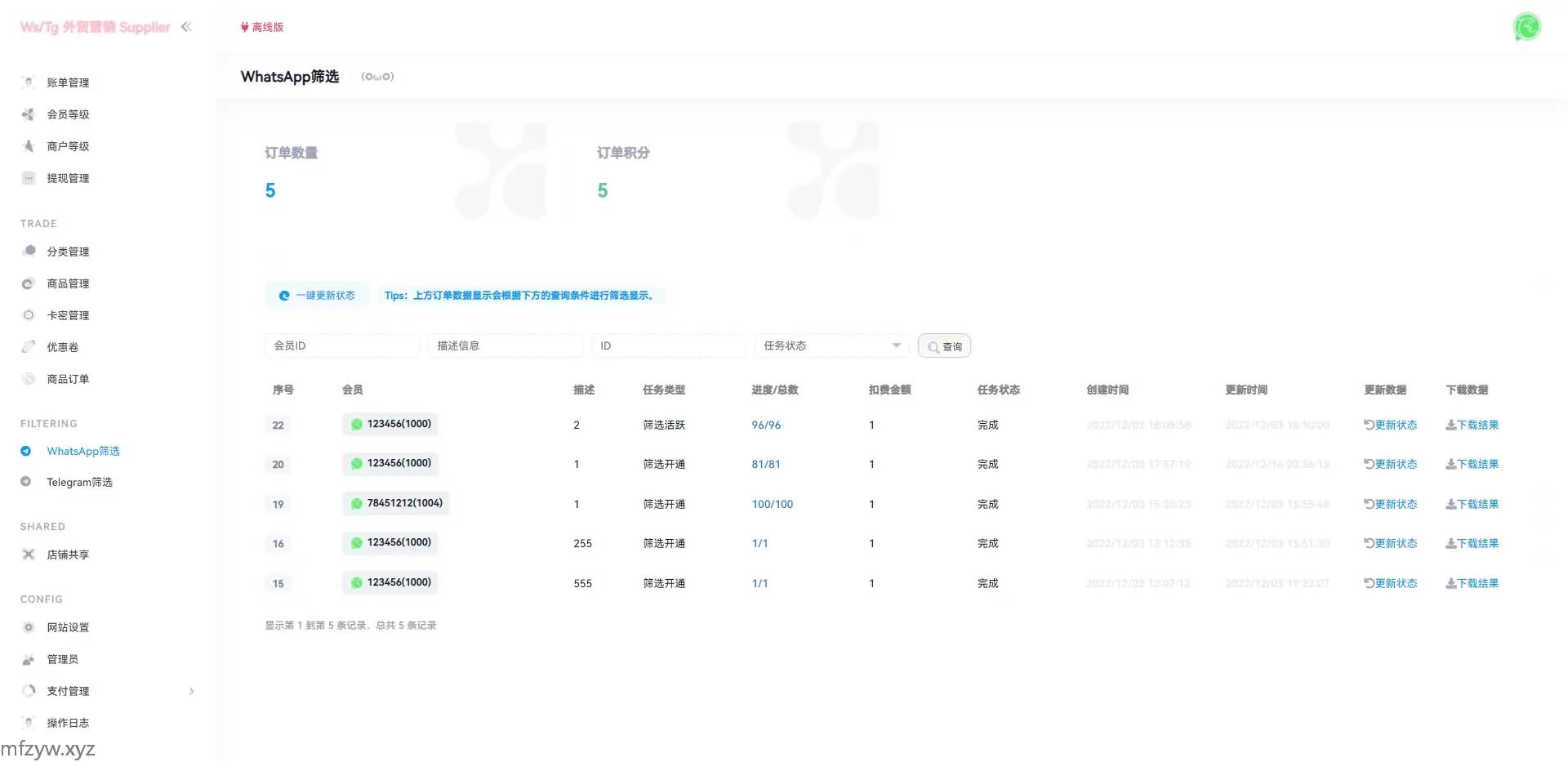Click the 商品管理 sidebar icon
Screen dimensions: 1568x762
point(29,283)
